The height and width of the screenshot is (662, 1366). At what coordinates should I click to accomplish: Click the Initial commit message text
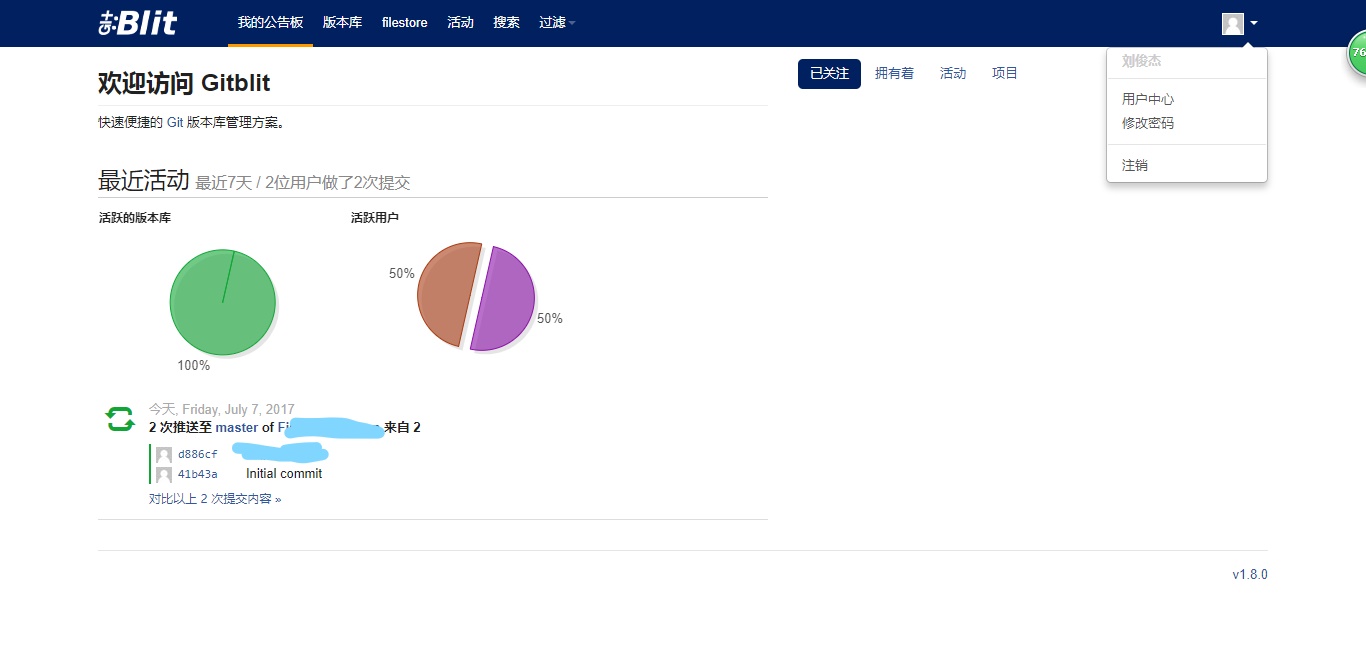point(284,474)
